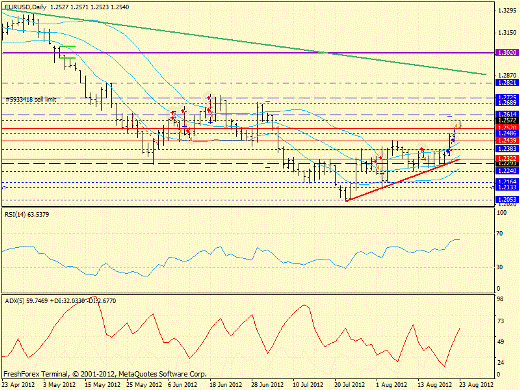520x390 pixels.
Task: Select the 1.3150 price scale label
Action: point(507,33)
